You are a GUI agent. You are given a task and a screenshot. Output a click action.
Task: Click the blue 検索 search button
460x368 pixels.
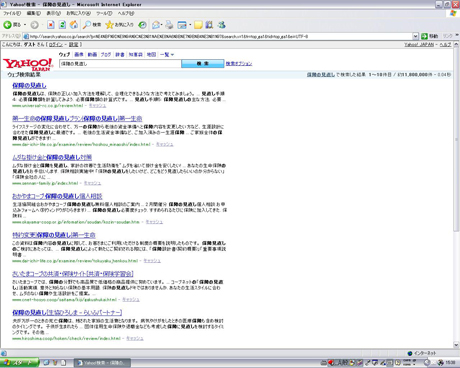click(203, 64)
